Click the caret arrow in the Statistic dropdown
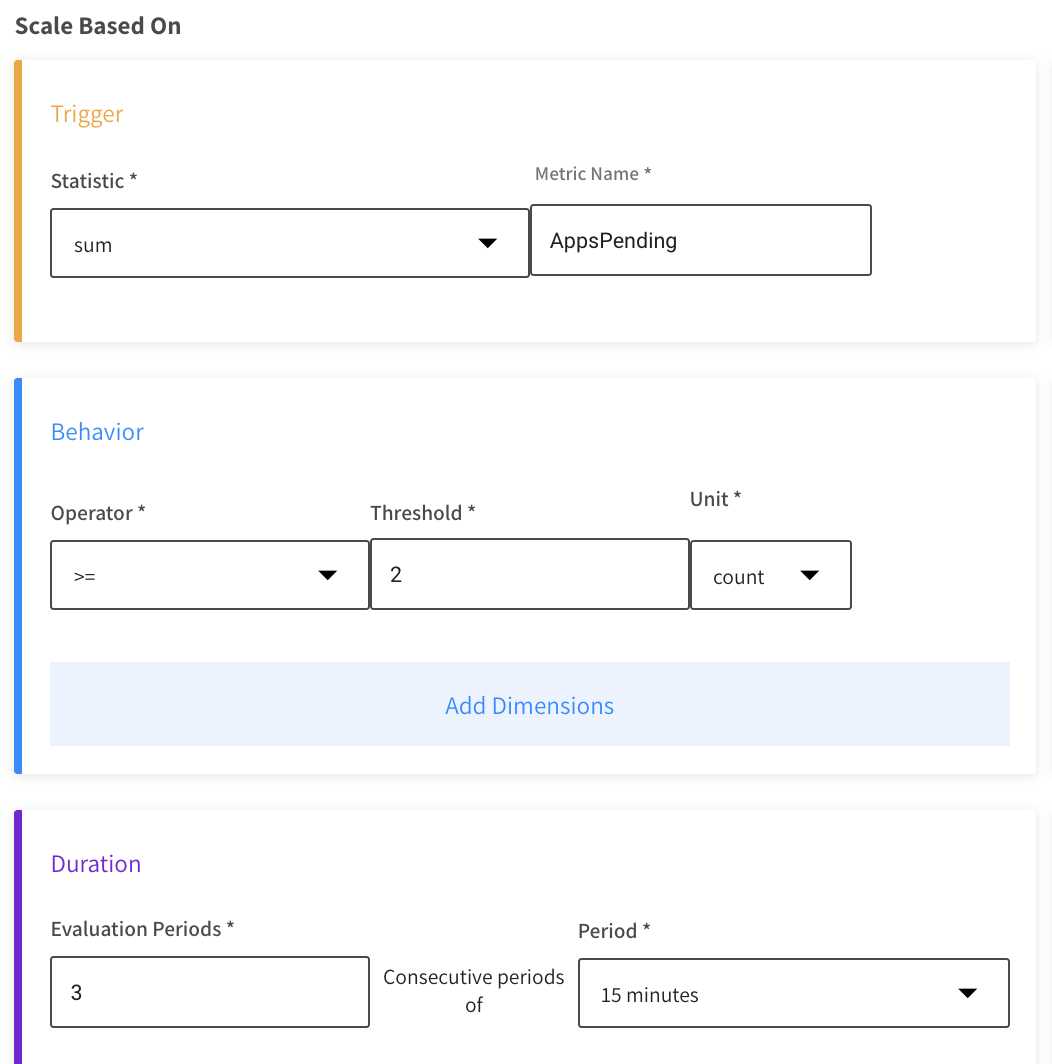 coord(487,243)
